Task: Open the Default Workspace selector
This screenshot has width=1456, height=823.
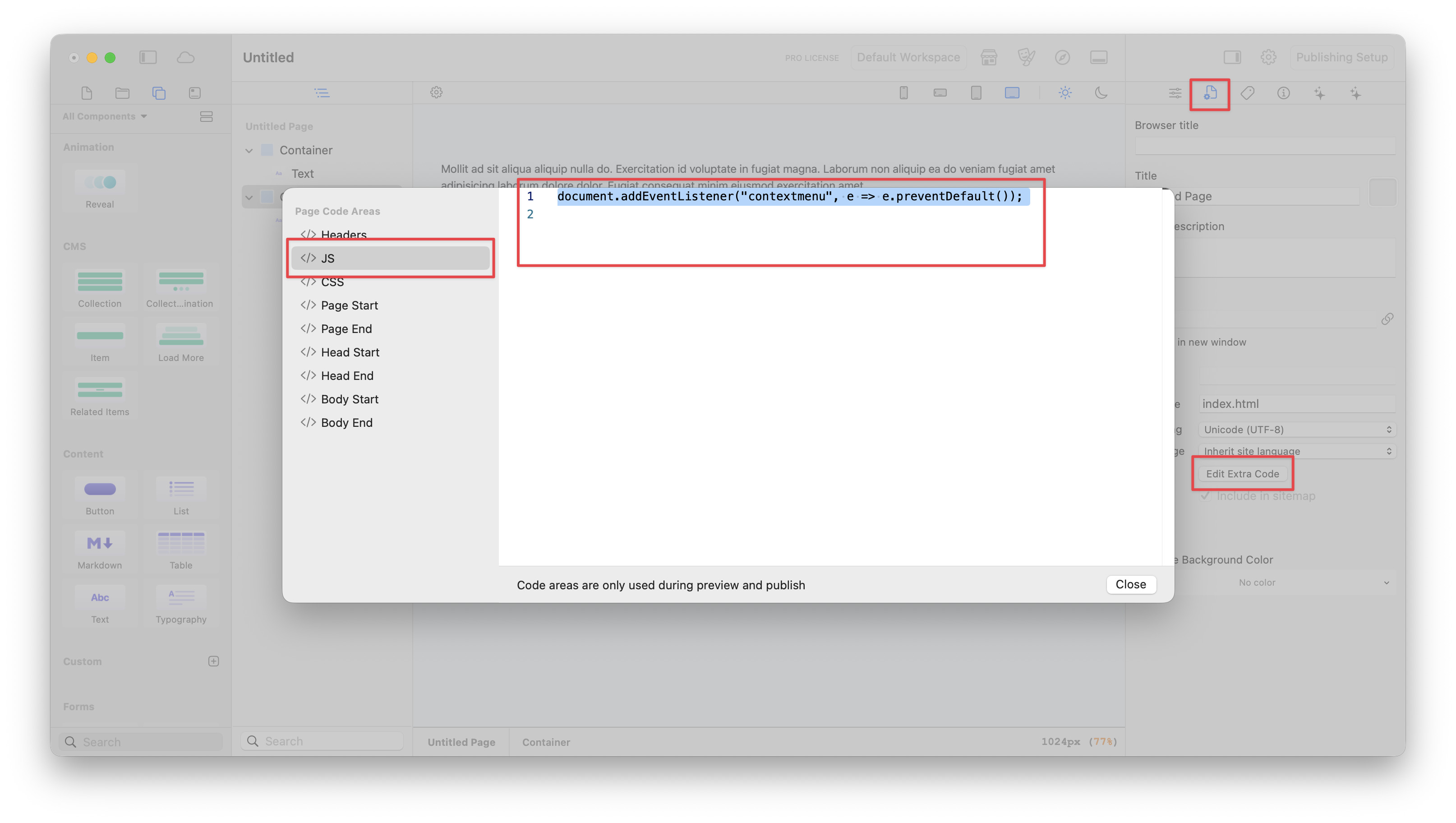Action: 908,57
